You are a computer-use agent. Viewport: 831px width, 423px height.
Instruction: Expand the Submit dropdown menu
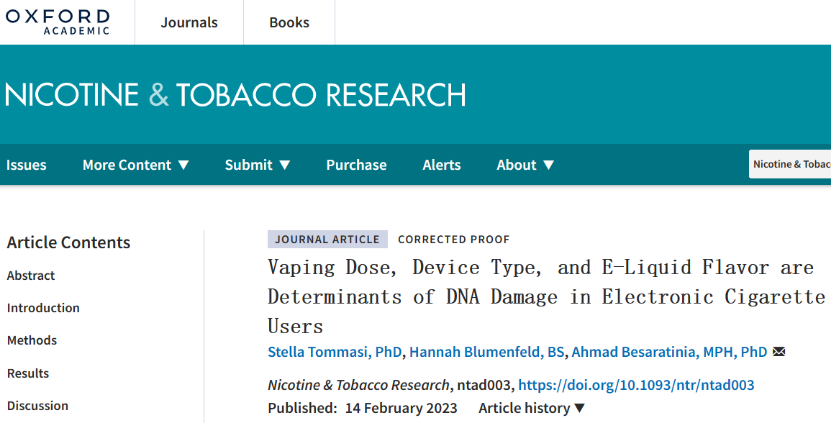point(257,165)
